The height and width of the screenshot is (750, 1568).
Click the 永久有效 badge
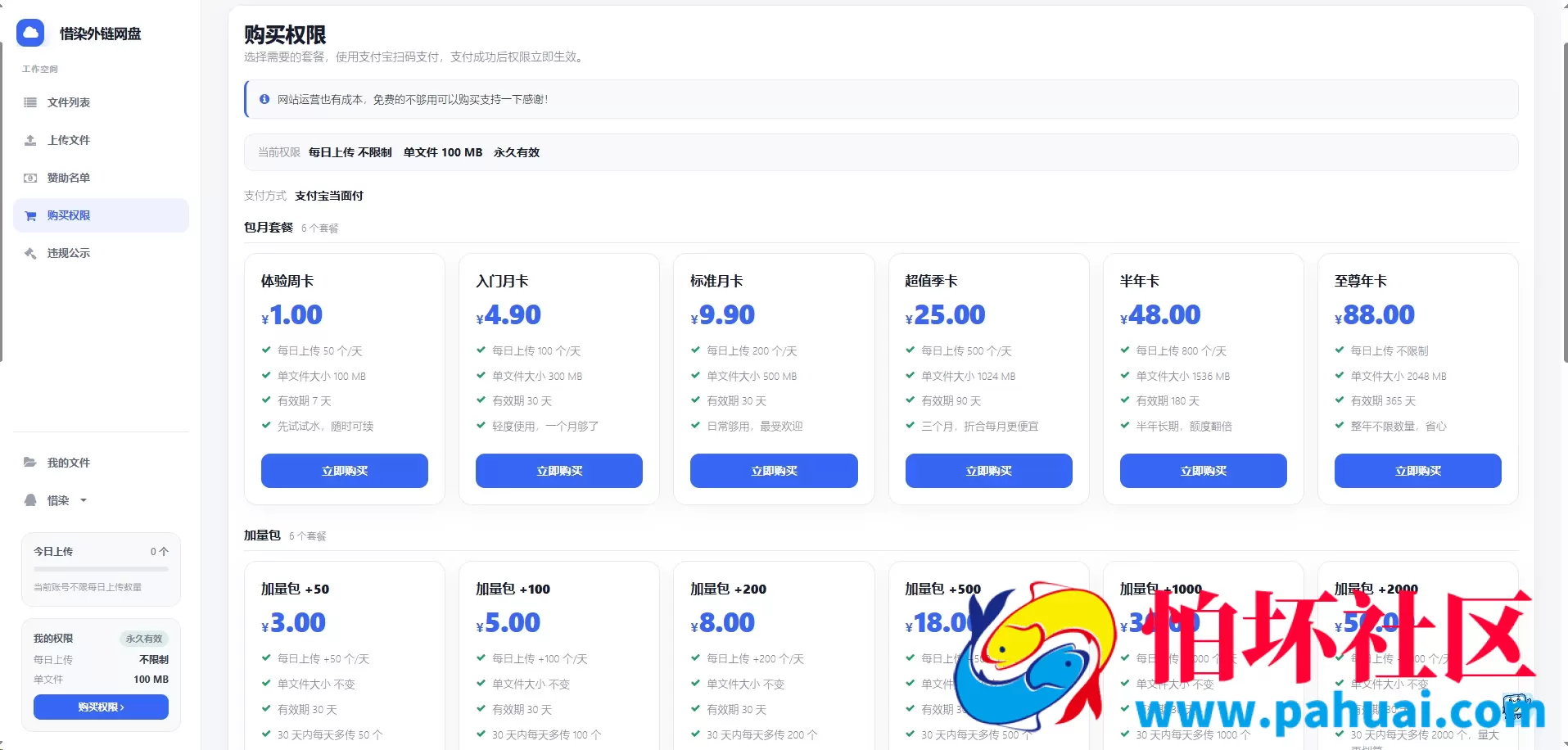click(144, 639)
